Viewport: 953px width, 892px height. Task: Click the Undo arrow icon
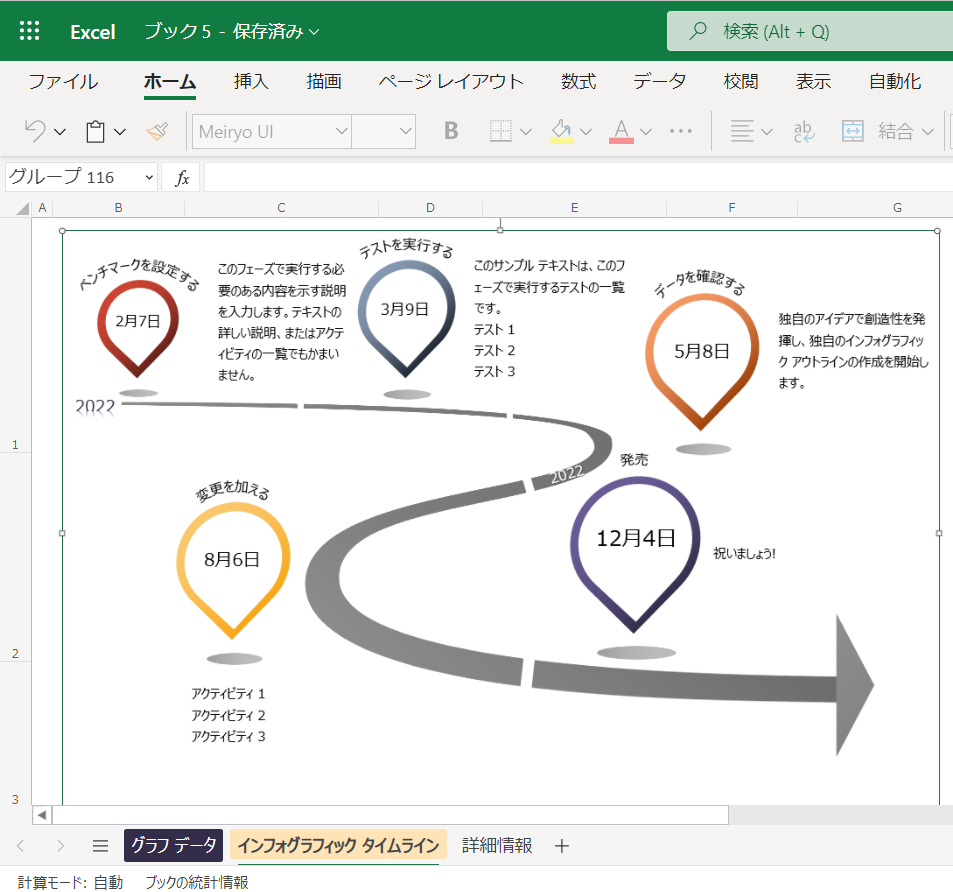click(35, 131)
